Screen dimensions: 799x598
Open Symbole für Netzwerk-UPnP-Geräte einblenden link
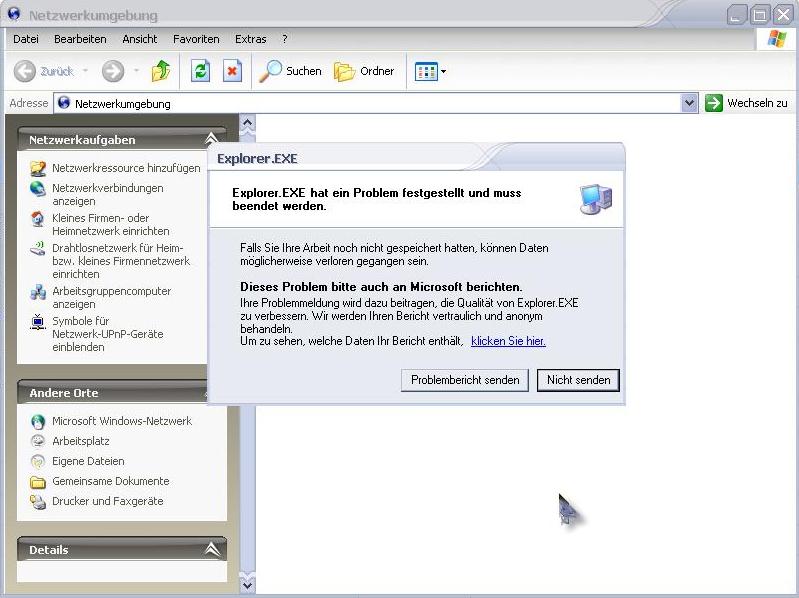point(108,334)
